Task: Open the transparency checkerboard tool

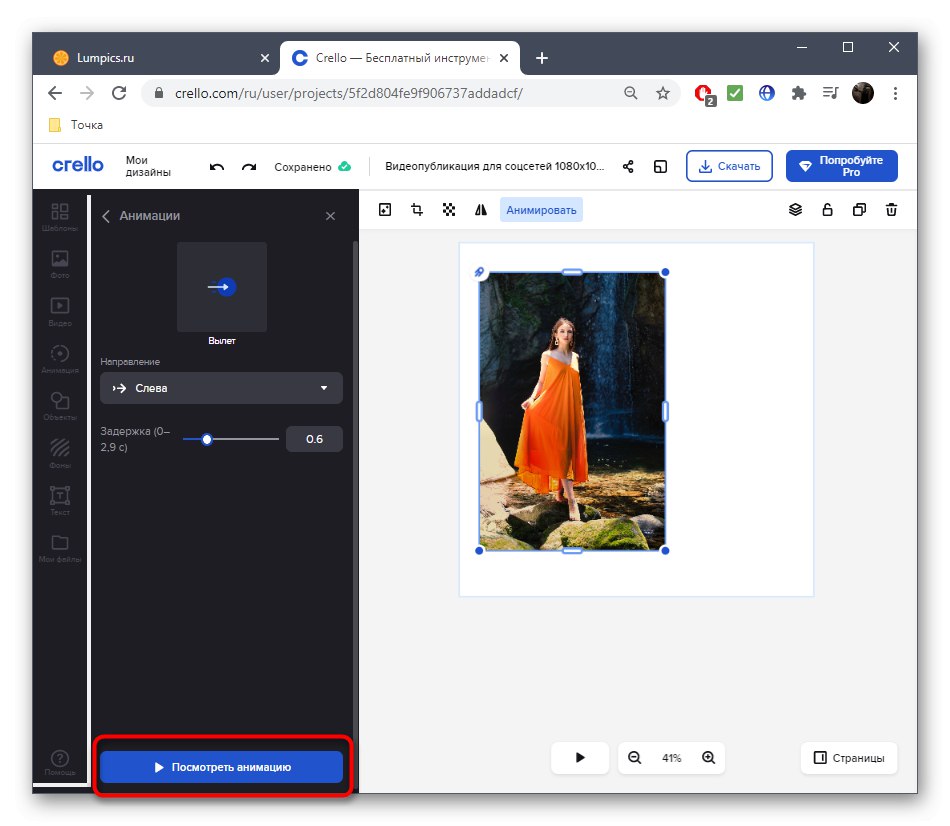Action: tap(449, 210)
